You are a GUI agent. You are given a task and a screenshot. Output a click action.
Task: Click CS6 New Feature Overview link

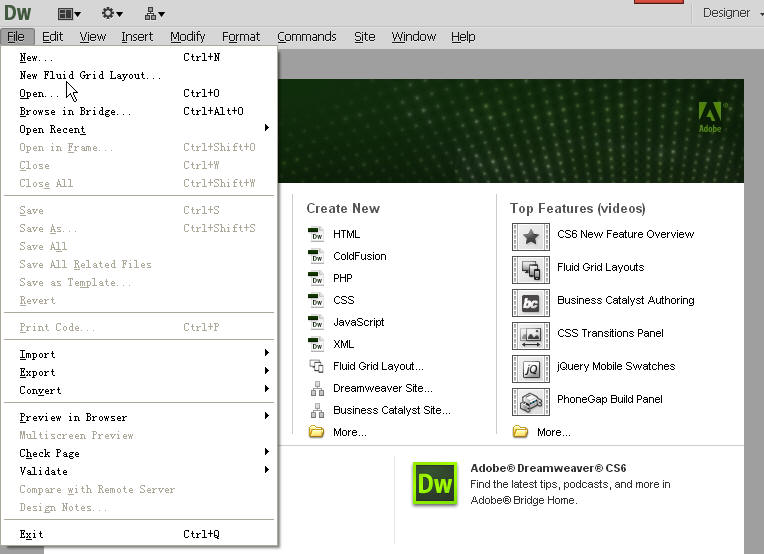[x=626, y=234]
